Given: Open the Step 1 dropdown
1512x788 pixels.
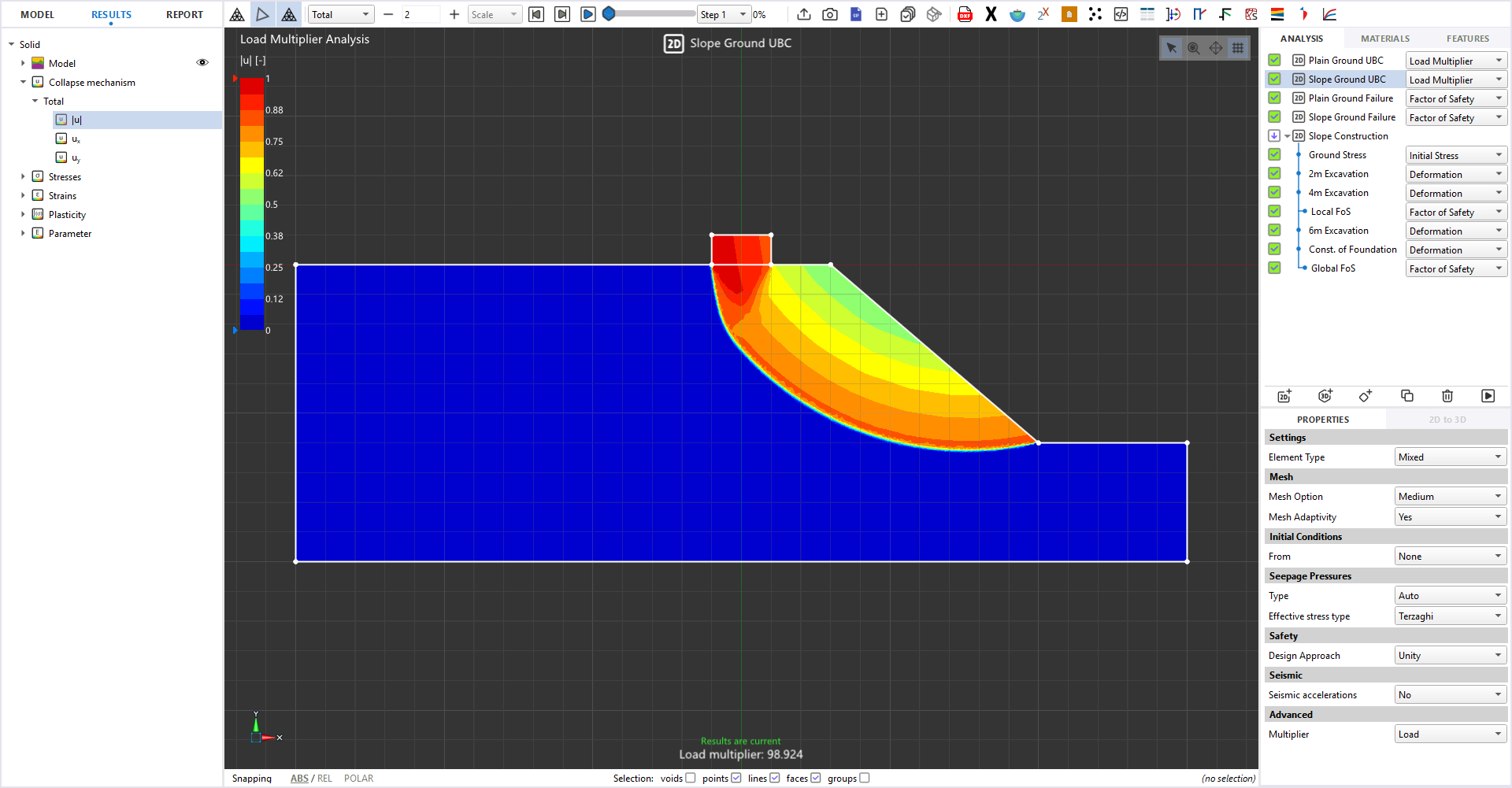Looking at the screenshot, I should pos(723,14).
